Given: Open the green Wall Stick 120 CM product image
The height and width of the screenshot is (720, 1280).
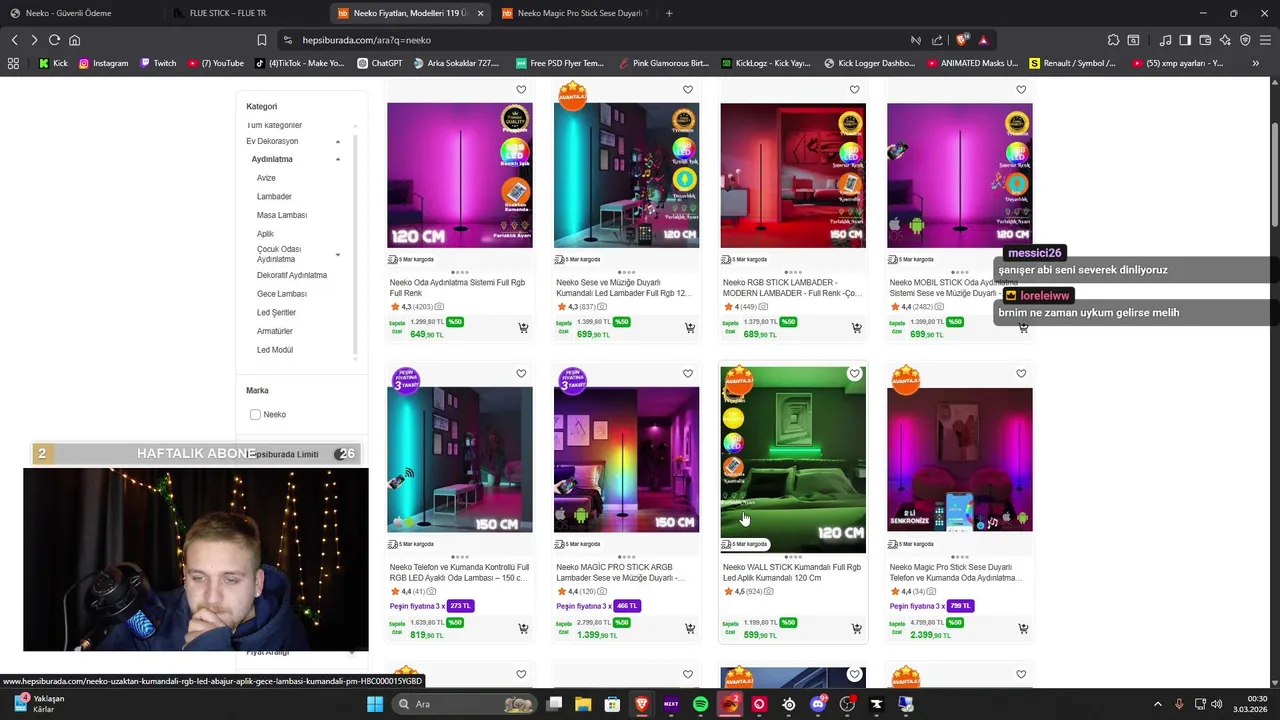Looking at the screenshot, I should [793, 458].
